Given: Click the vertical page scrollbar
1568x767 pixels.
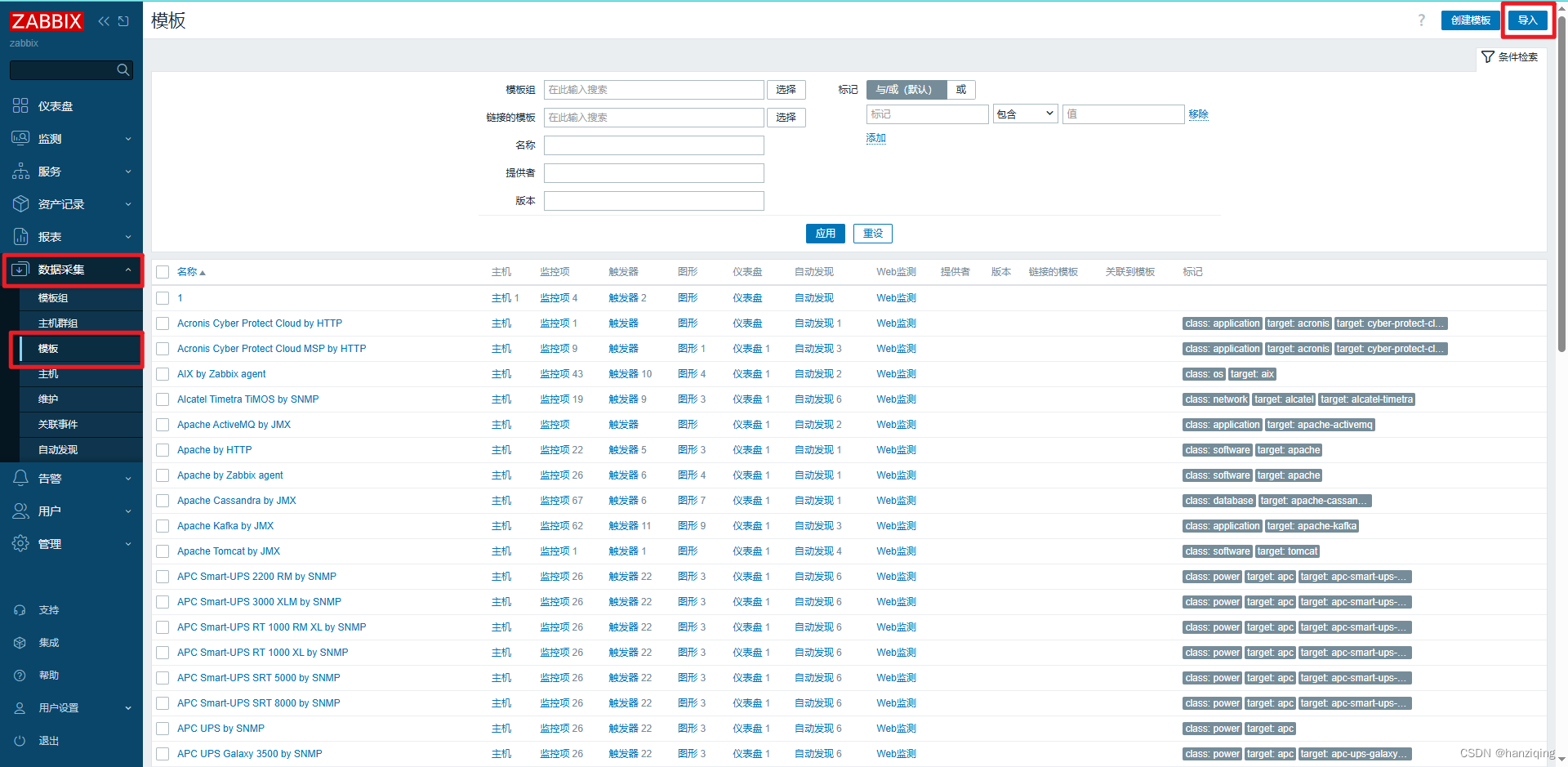Looking at the screenshot, I should point(1561,184).
